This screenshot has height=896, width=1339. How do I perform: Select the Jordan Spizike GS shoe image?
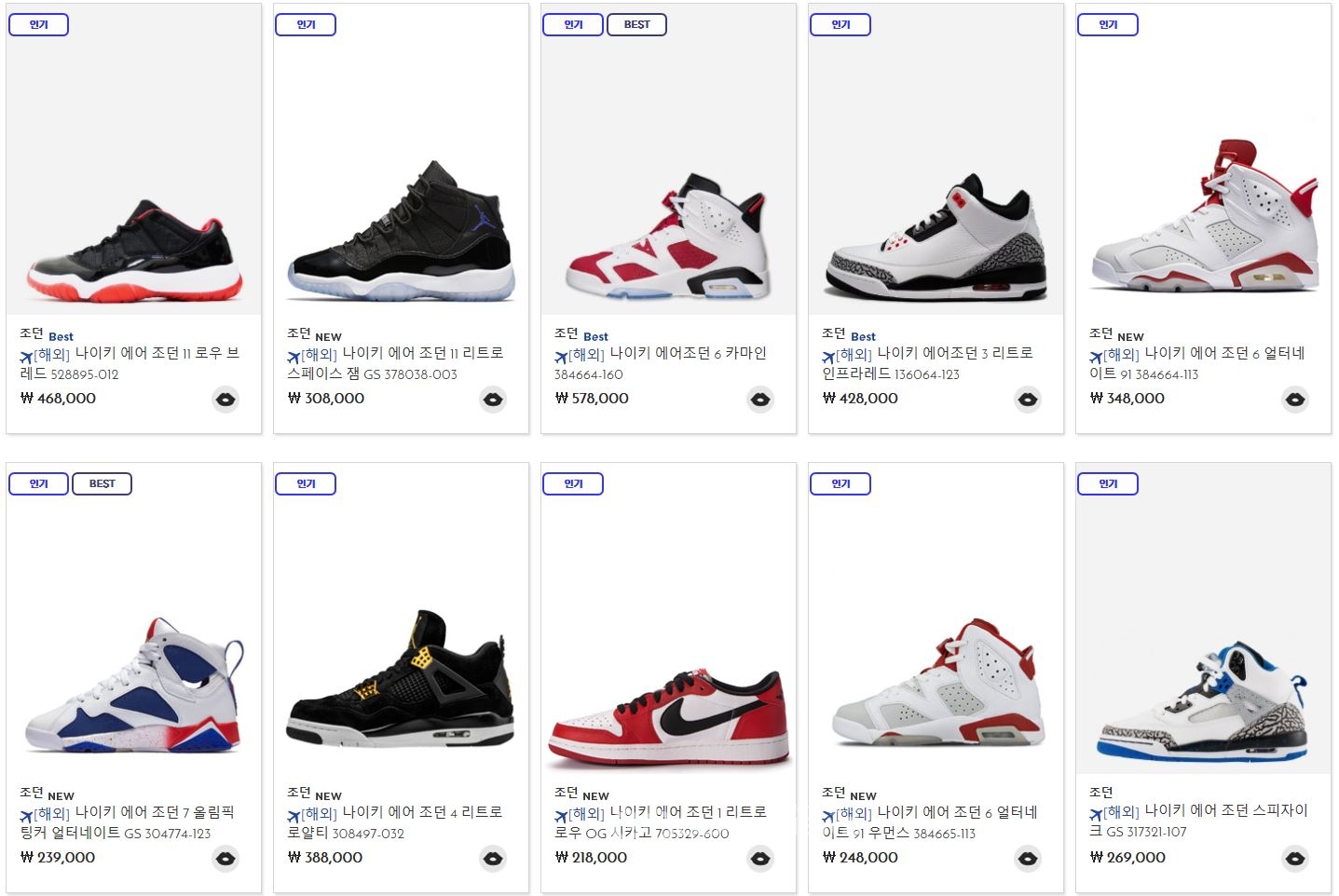[x=1203, y=699]
